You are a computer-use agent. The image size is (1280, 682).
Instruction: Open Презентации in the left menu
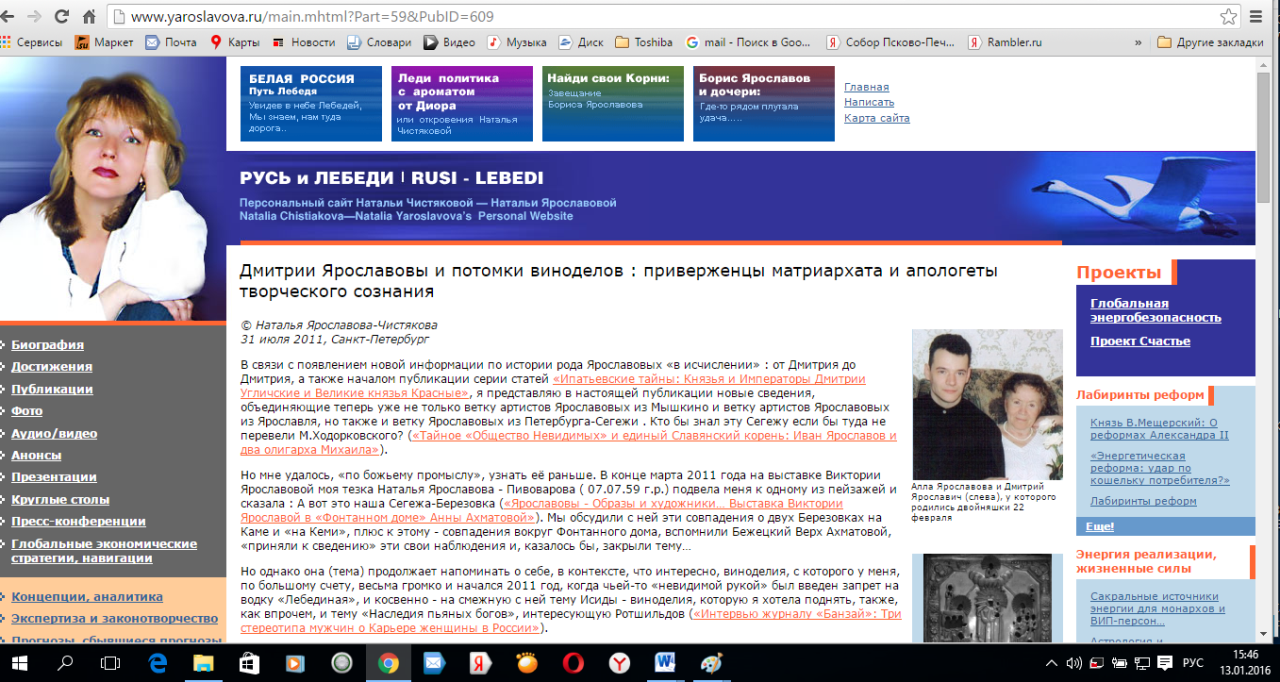point(54,477)
